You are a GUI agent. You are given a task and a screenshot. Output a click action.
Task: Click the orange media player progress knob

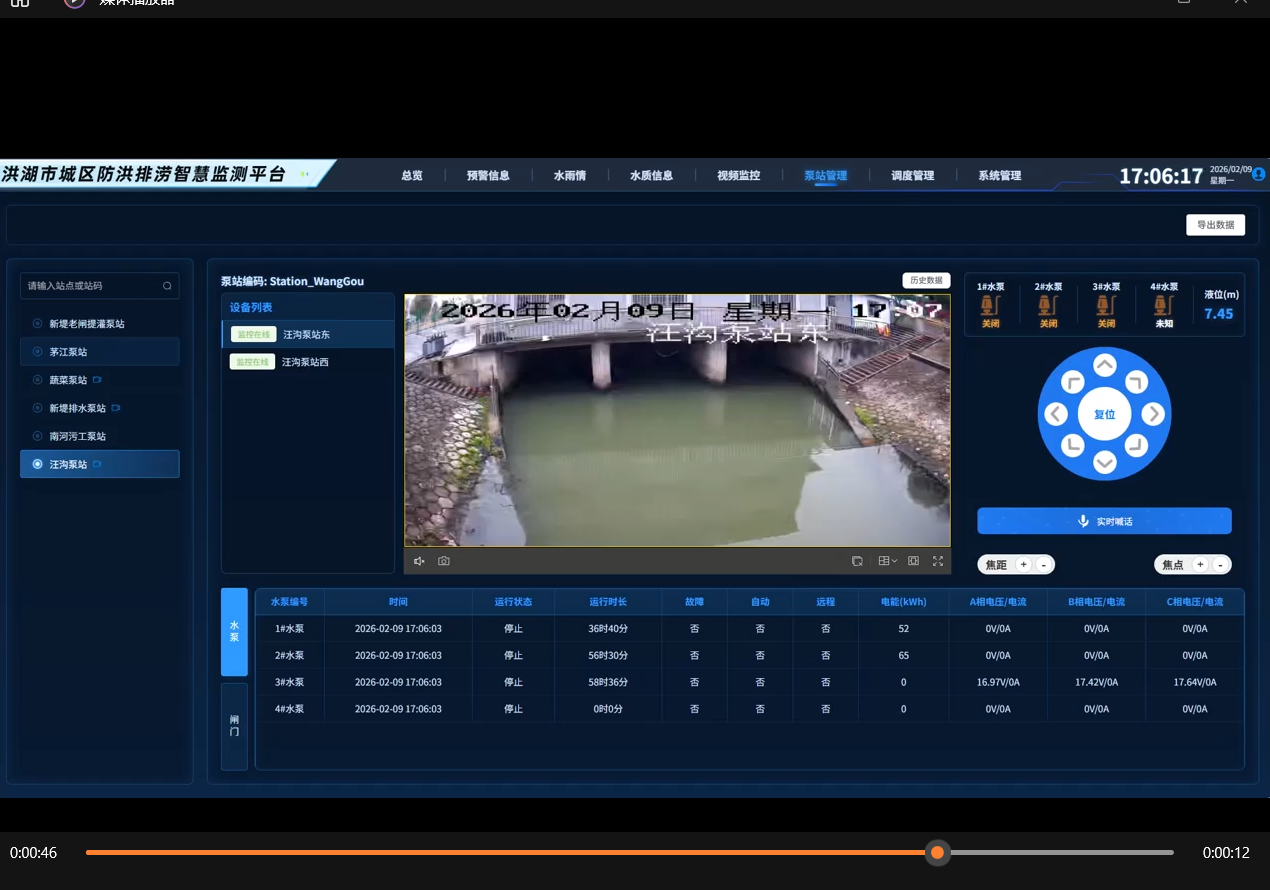pos(937,853)
